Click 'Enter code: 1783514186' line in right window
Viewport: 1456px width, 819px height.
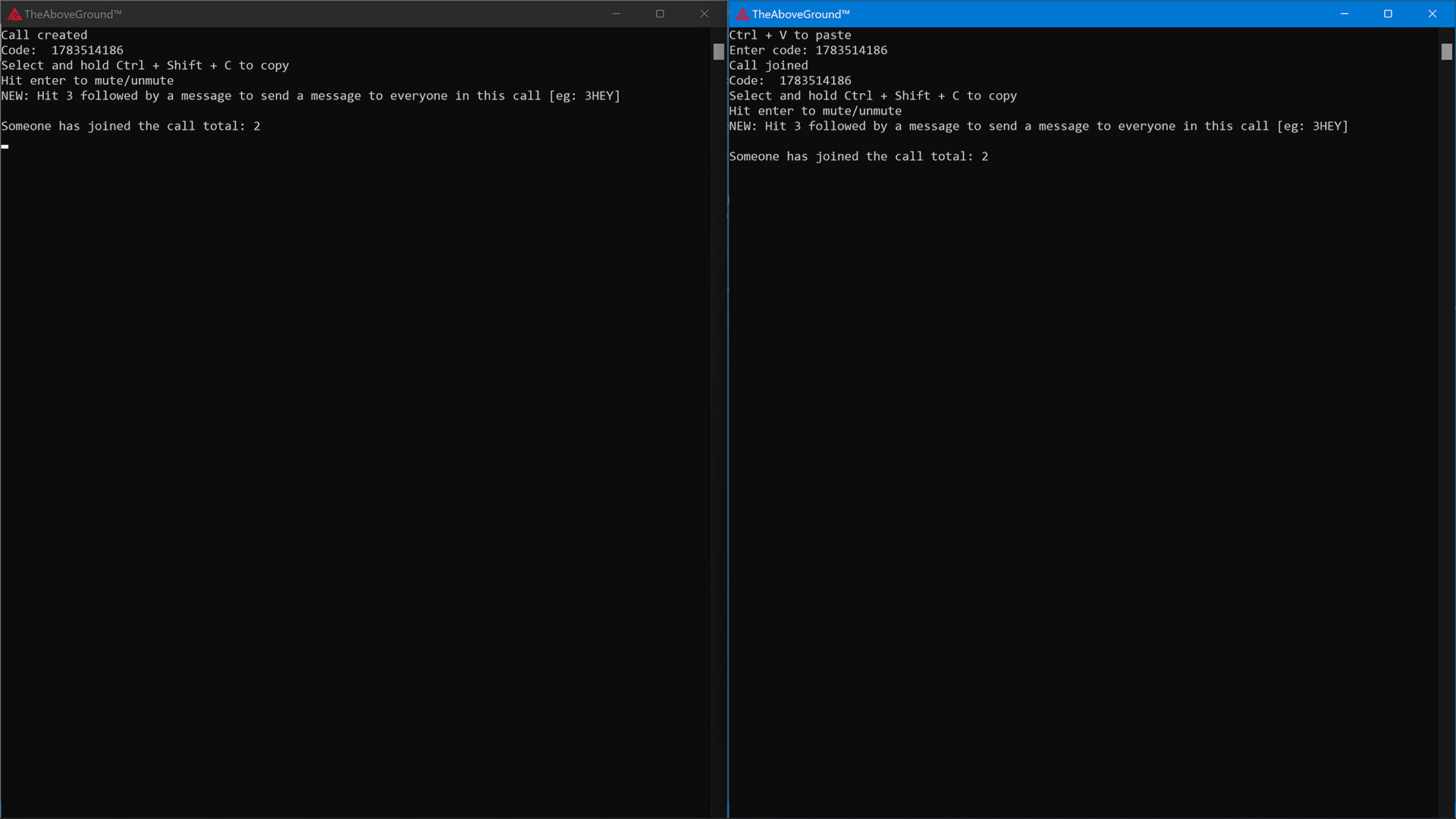coord(808,50)
